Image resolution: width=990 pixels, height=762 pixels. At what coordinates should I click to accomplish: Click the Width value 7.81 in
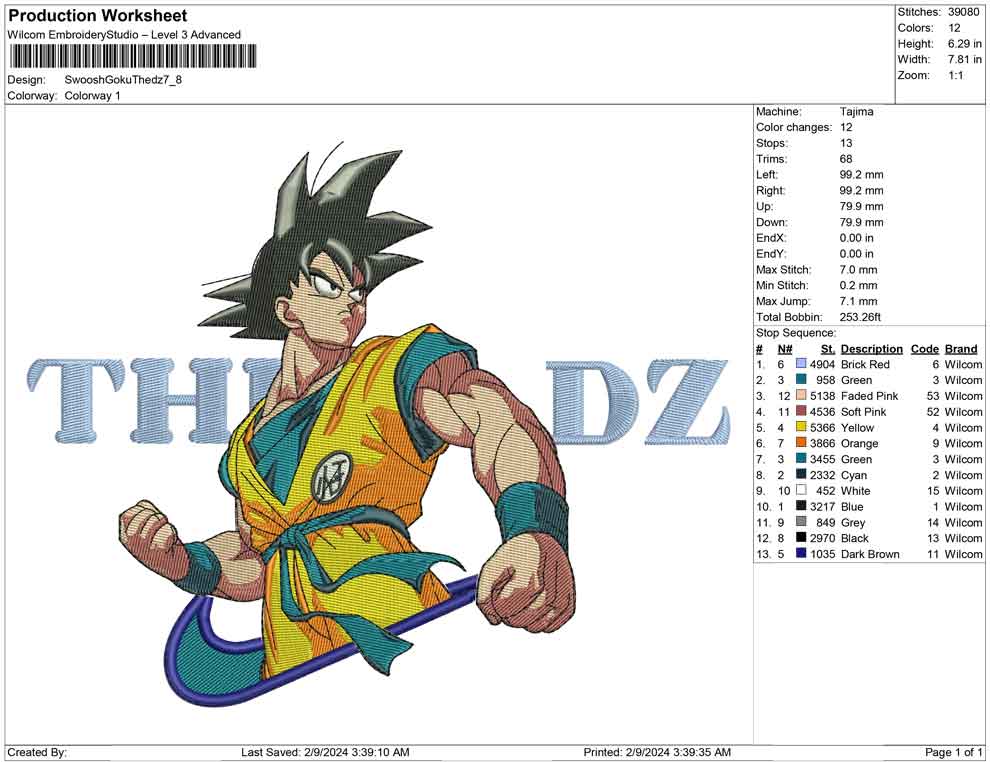965,59
